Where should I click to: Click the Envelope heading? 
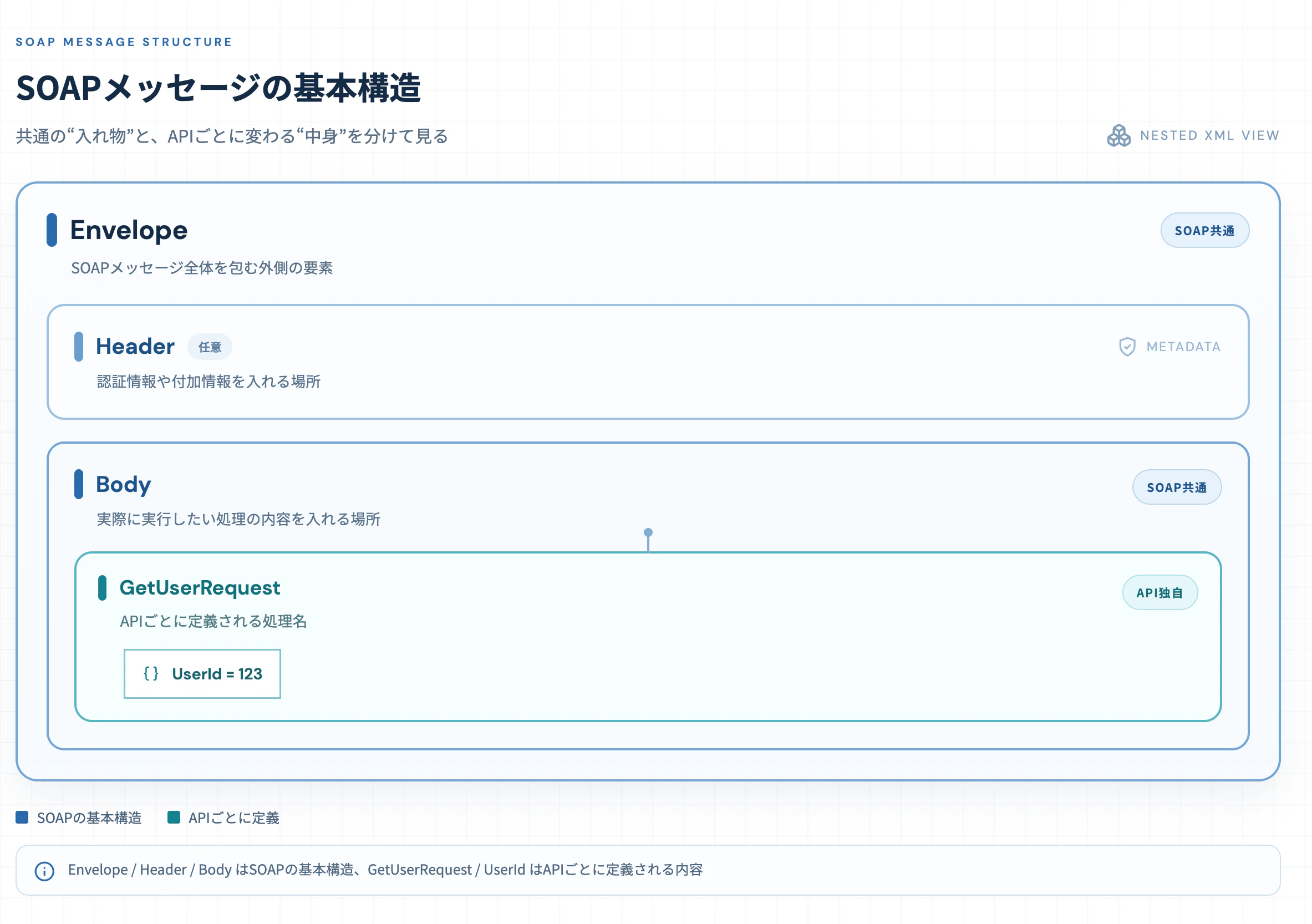point(129,230)
